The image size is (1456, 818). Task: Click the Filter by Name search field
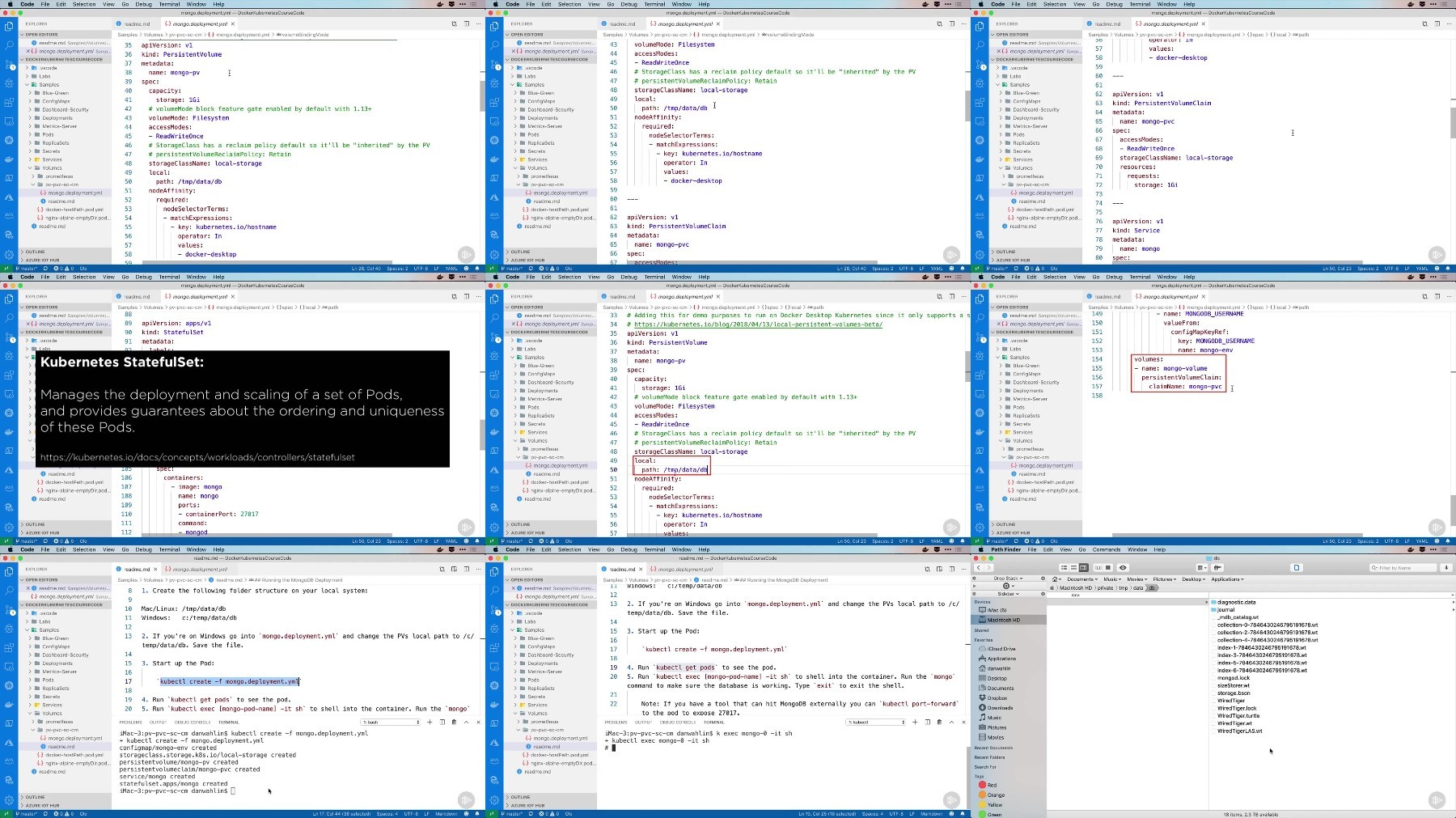click(1403, 568)
